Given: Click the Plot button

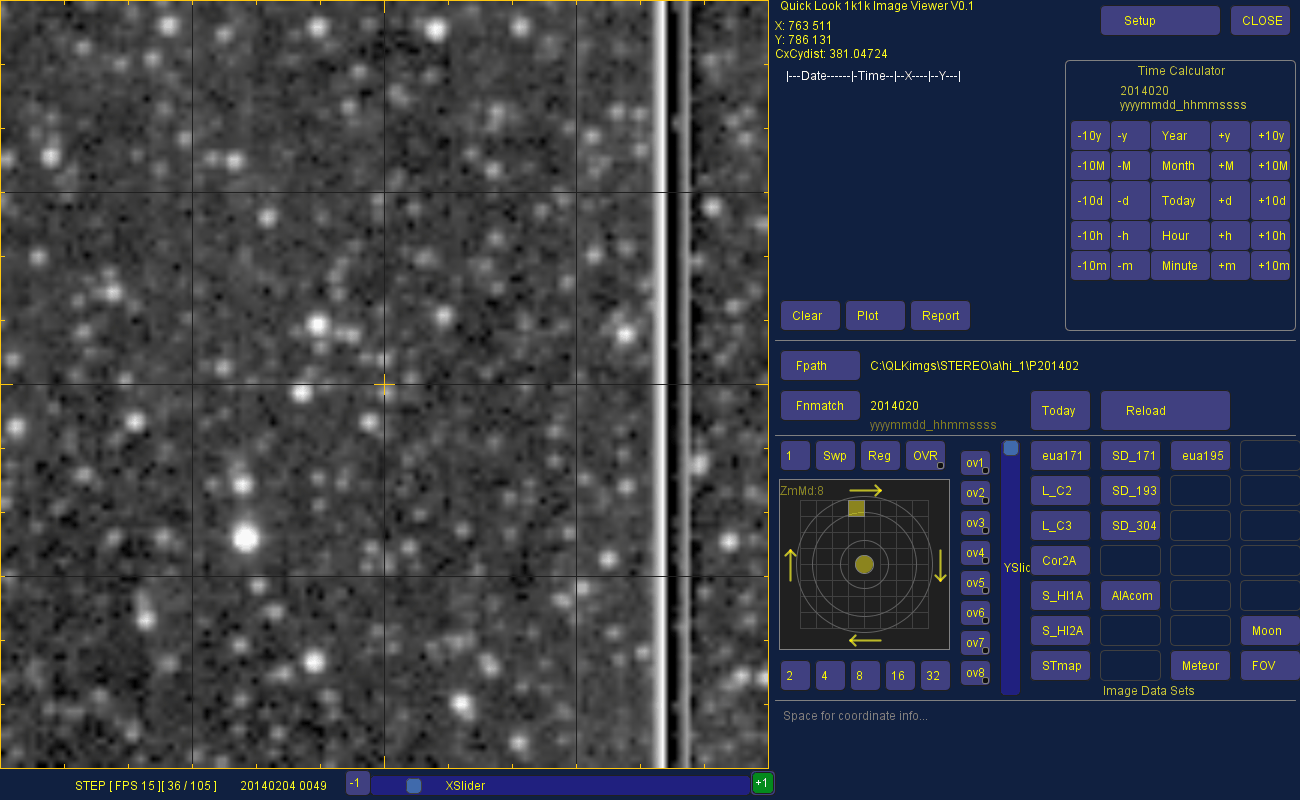Looking at the screenshot, I should [875, 316].
